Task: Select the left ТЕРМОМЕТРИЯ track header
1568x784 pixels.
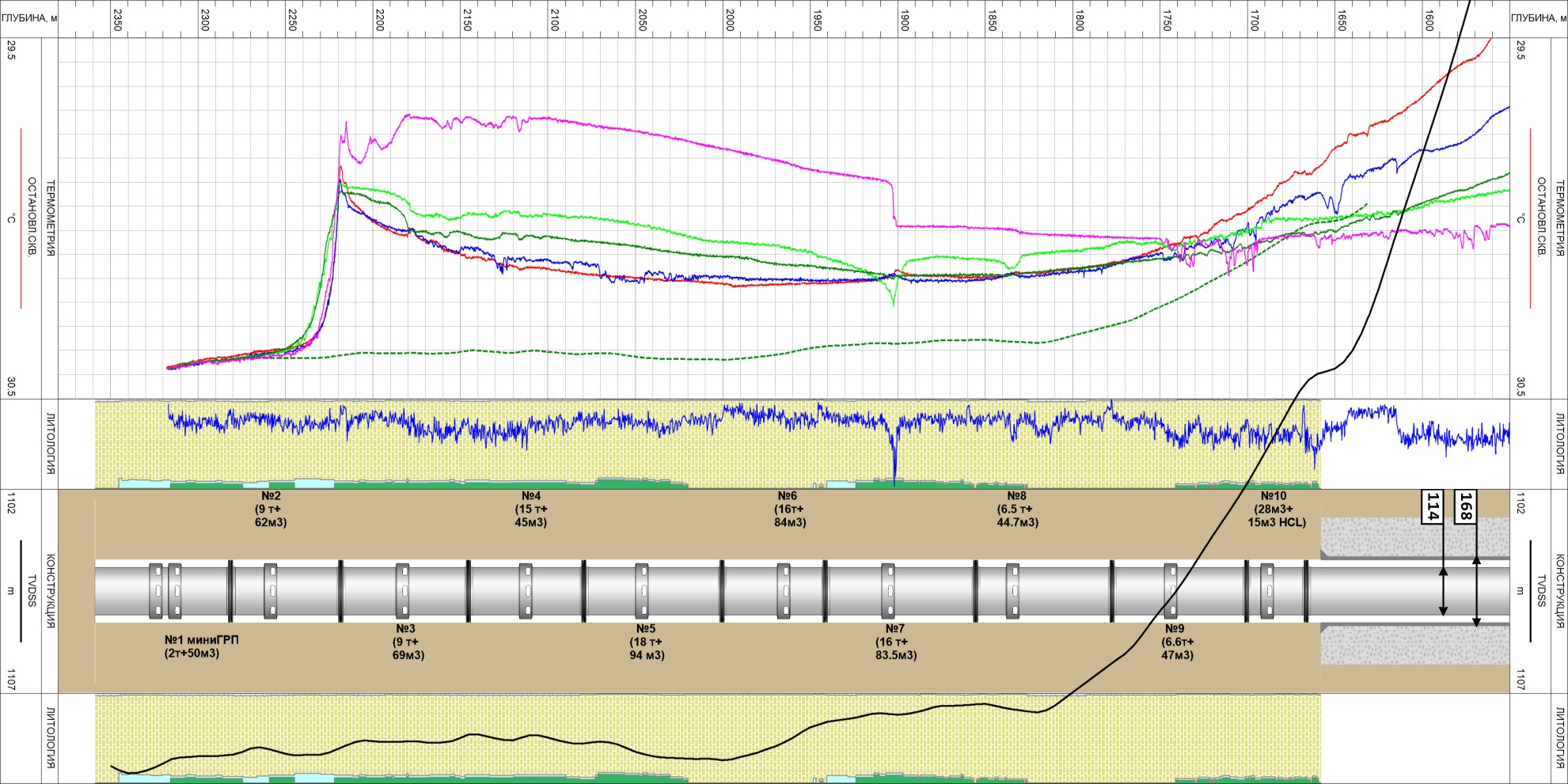Action: click(x=49, y=218)
